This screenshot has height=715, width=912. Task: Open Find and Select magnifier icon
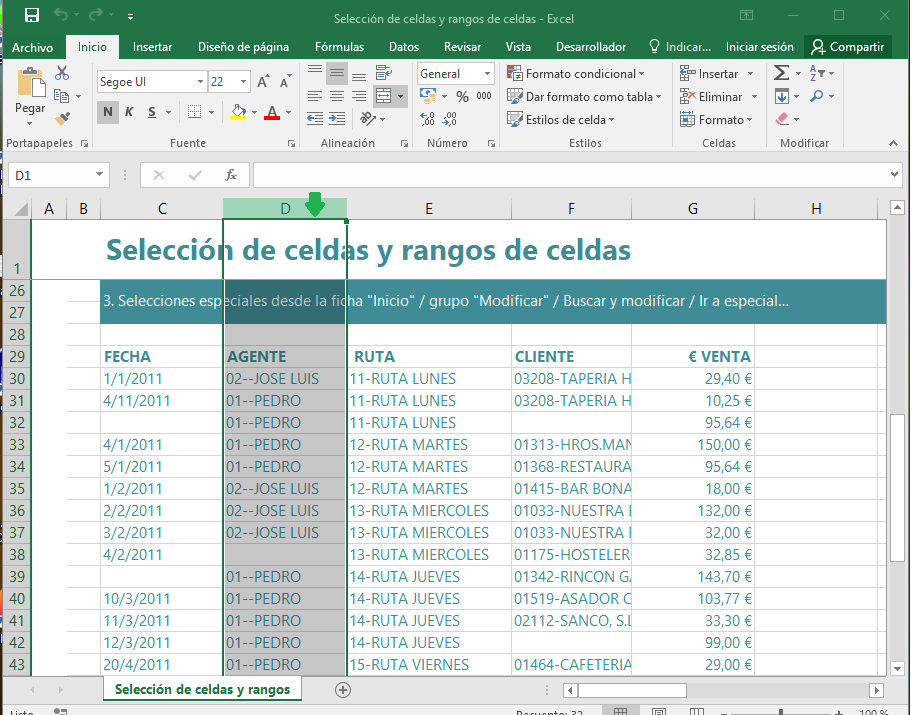(817, 96)
